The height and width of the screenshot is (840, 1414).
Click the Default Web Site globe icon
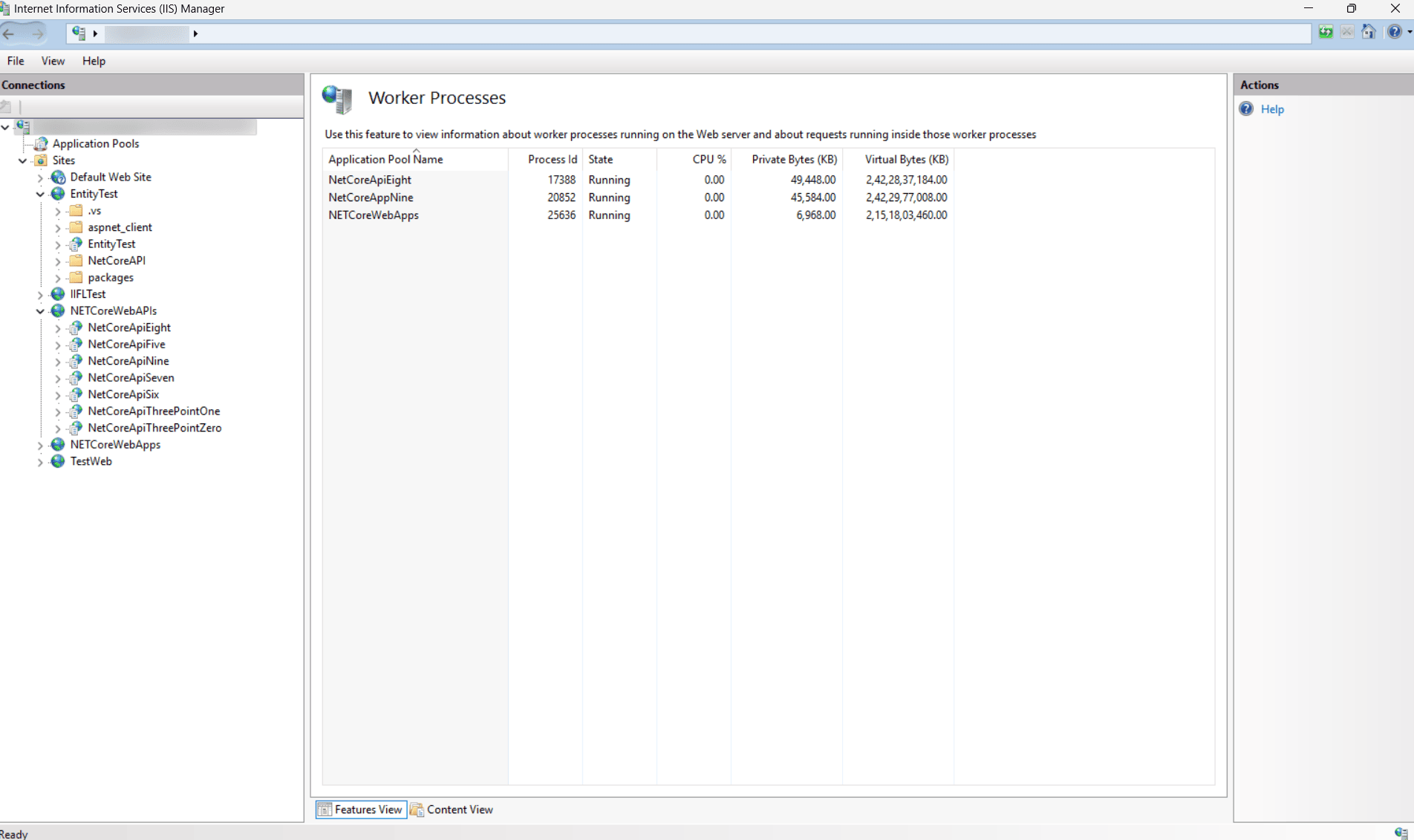[58, 178]
